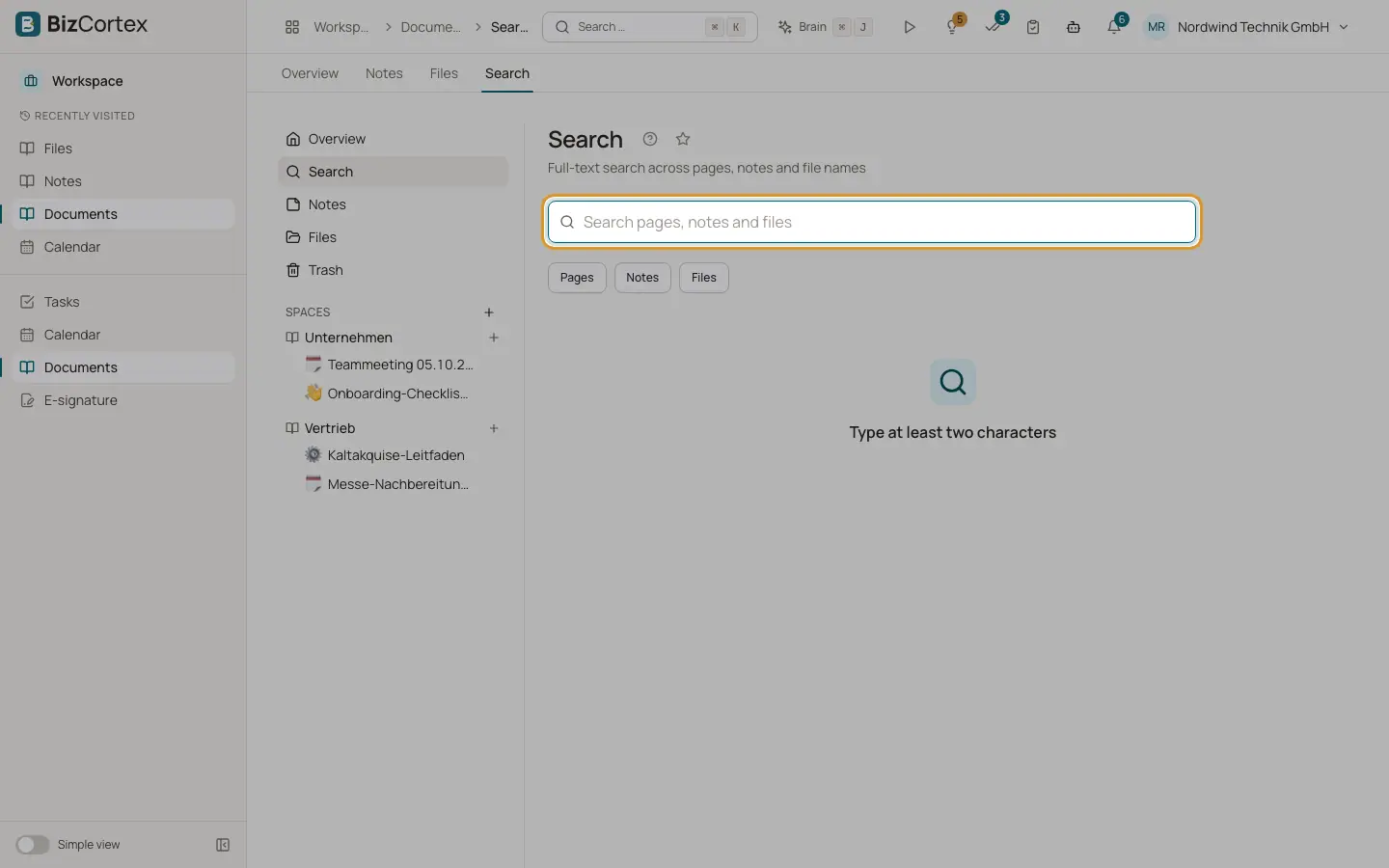Open the lightbulb ideas icon with badge 5

(952, 27)
